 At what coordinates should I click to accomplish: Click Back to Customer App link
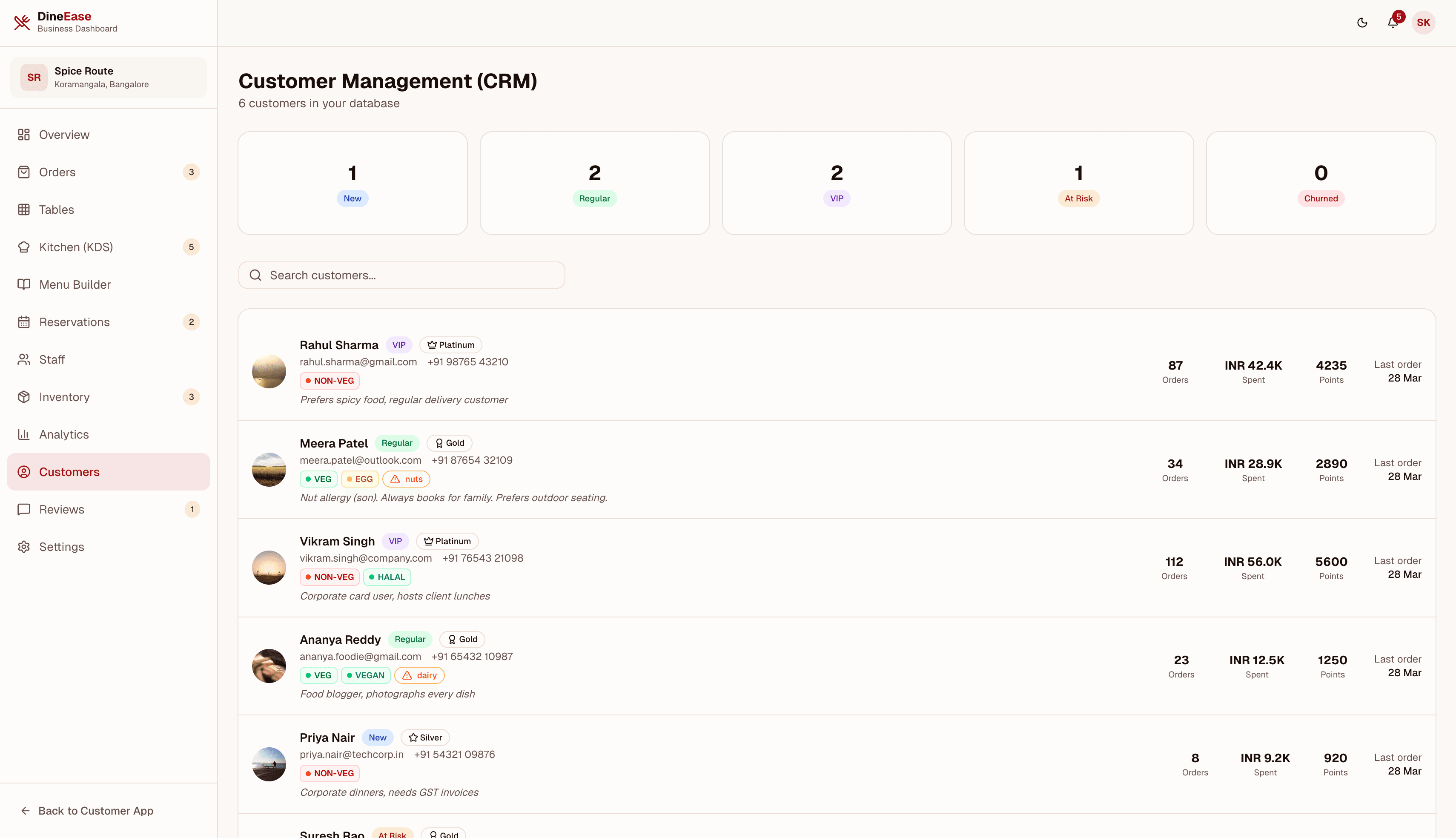[x=87, y=810]
